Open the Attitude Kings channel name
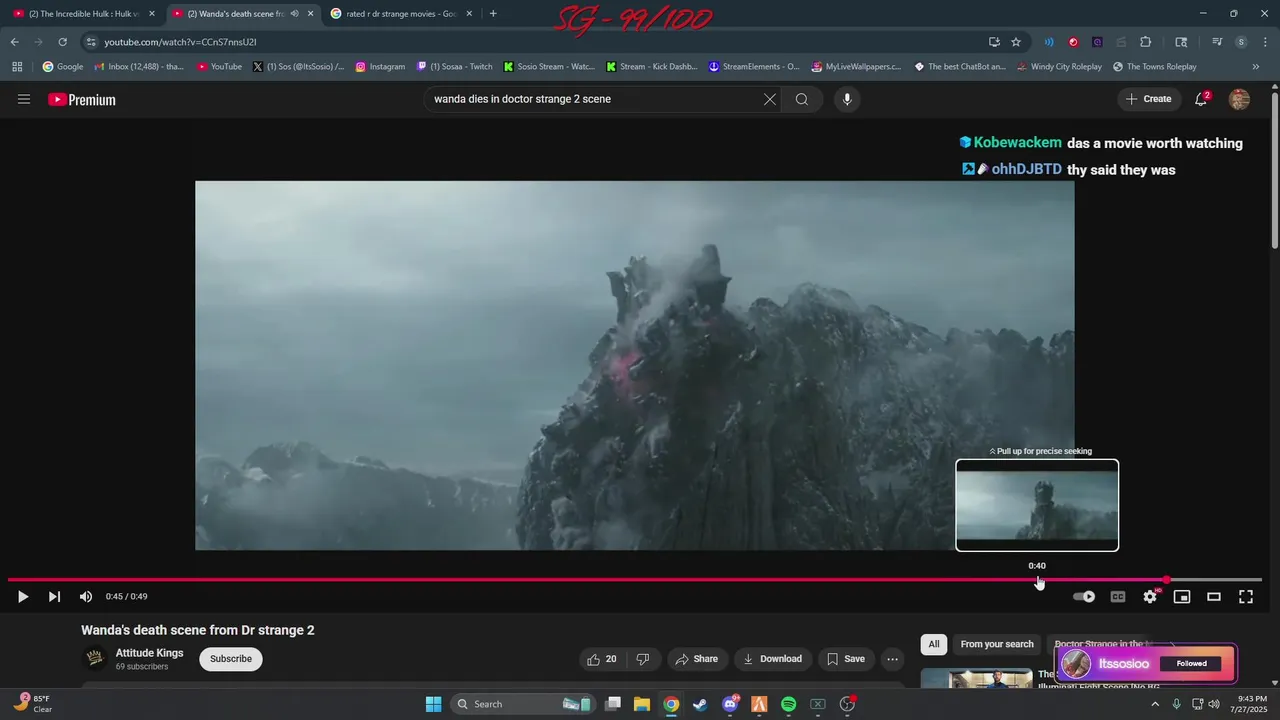 pos(149,653)
